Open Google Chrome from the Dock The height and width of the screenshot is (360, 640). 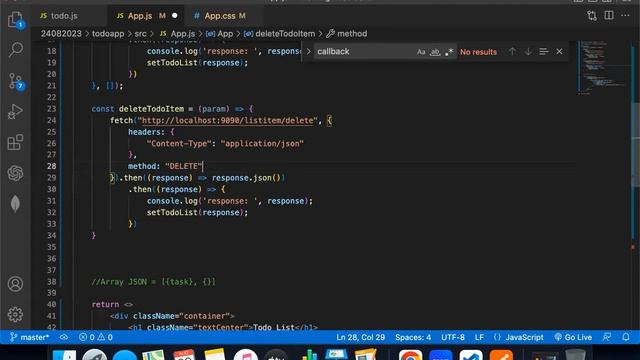pos(411,355)
